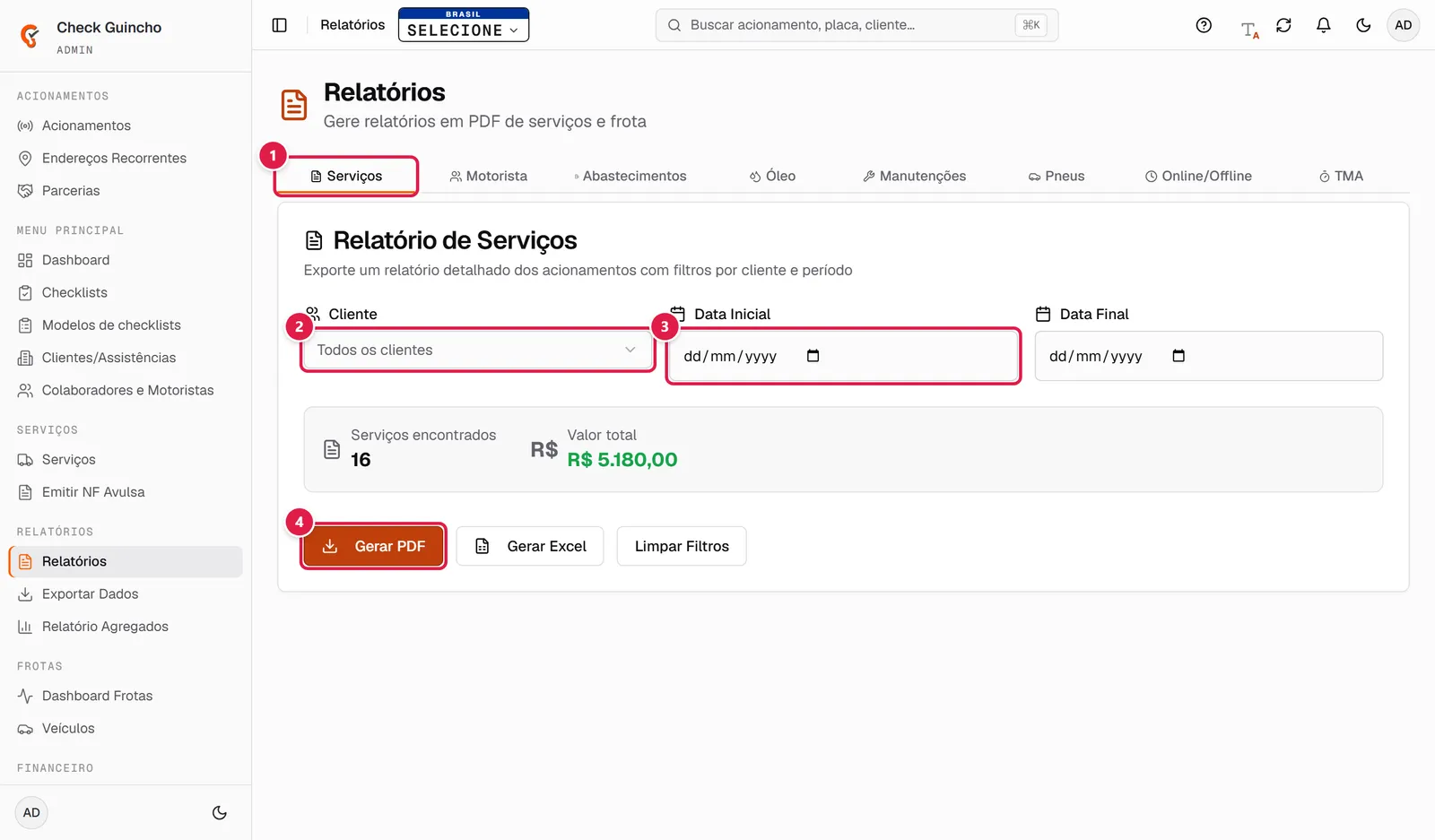Click the Gerar PDF button

[373, 546]
